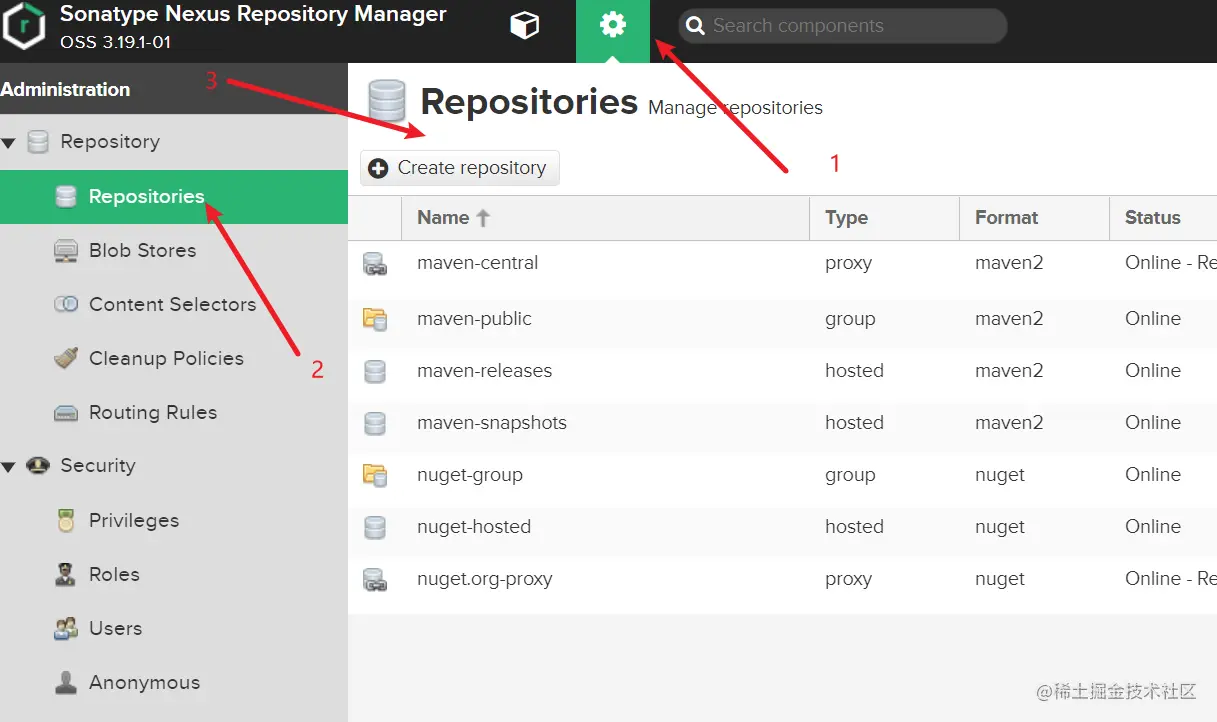Click the group type of maven-public
The height and width of the screenshot is (722, 1217).
[x=850, y=319]
